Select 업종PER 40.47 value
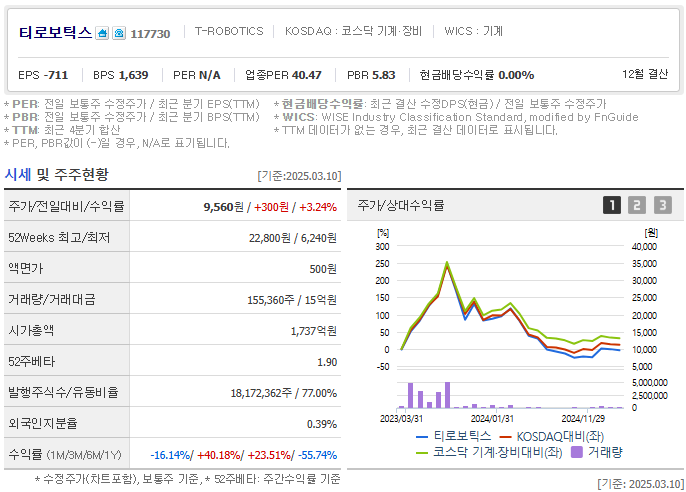Image resolution: width=686 pixels, height=492 pixels. pyautogui.click(x=307, y=75)
